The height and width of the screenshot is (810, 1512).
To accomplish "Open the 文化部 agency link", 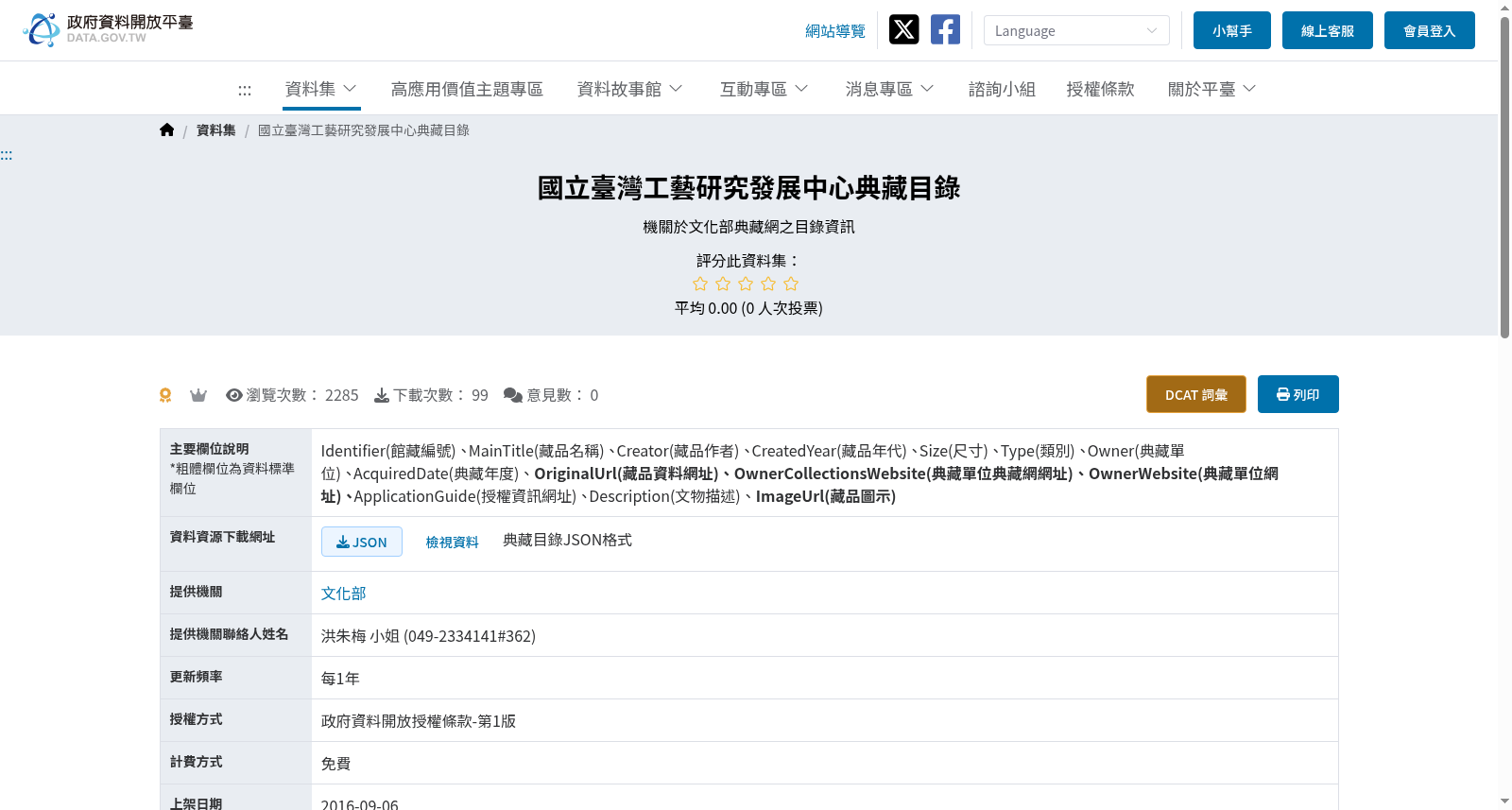I will (x=343, y=593).
